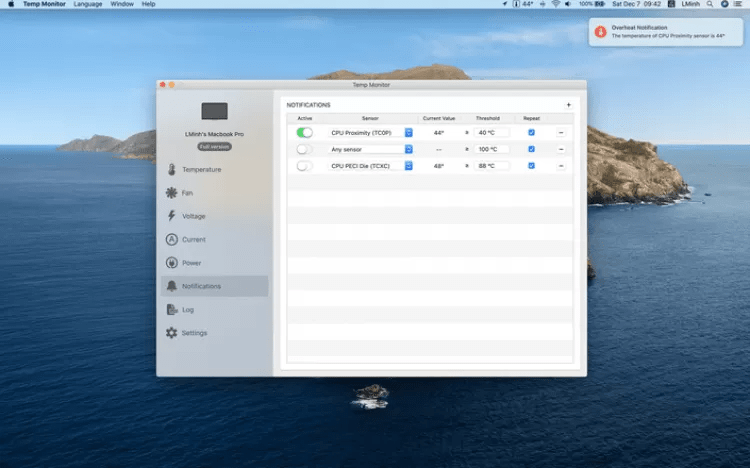Screen dimensions: 750x468
Task: Select the Voltage lightning bolt icon
Action: pyautogui.click(x=172, y=216)
